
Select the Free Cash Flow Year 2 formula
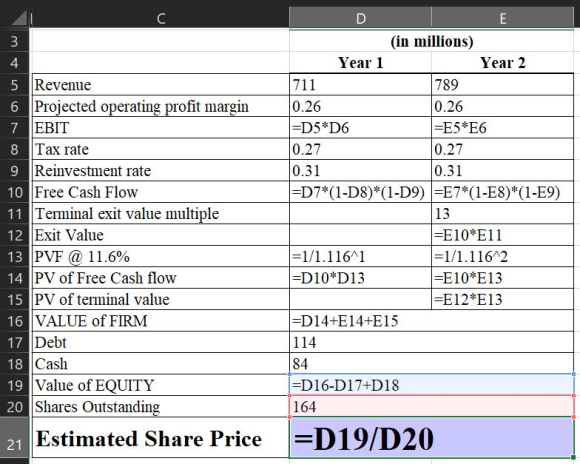(x=503, y=192)
